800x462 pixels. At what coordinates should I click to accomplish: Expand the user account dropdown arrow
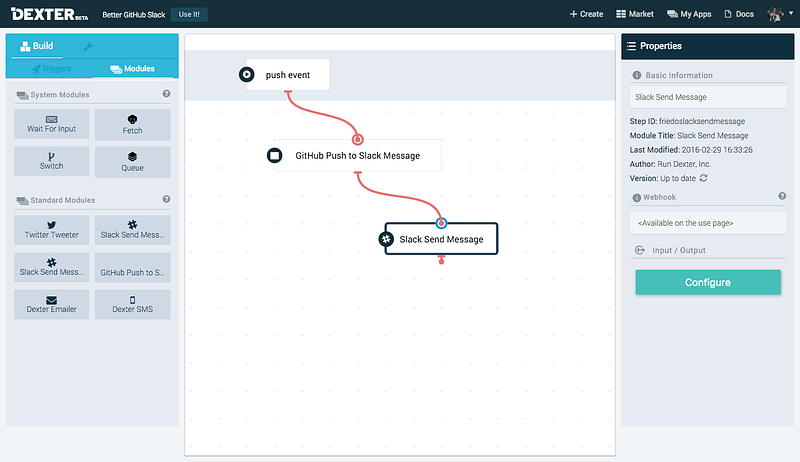pos(791,14)
